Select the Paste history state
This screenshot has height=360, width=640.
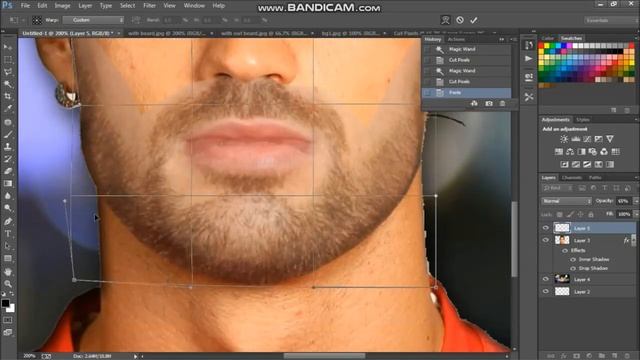tap(467, 93)
